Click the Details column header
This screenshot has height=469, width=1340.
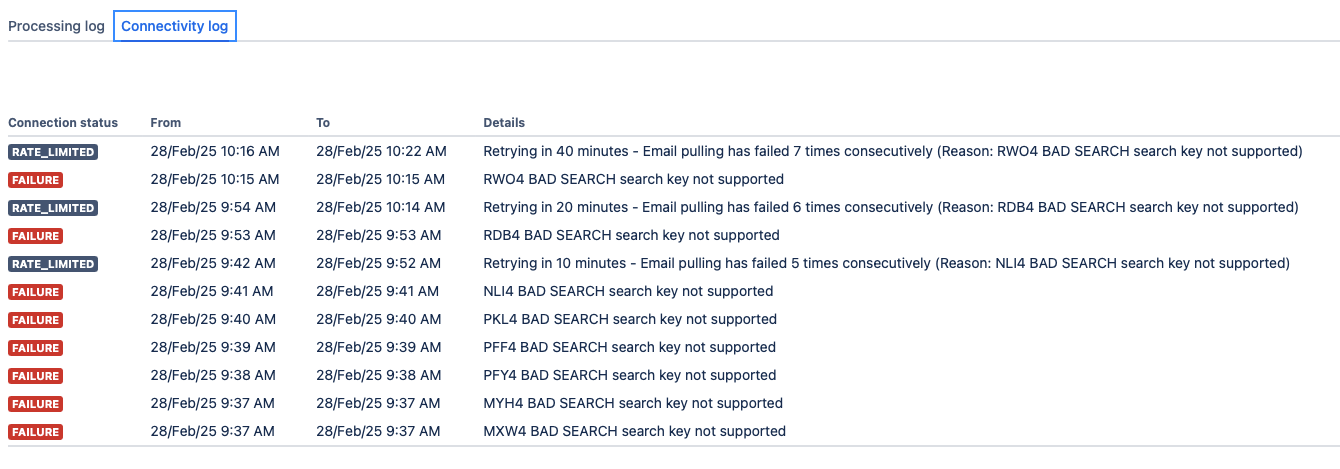504,122
